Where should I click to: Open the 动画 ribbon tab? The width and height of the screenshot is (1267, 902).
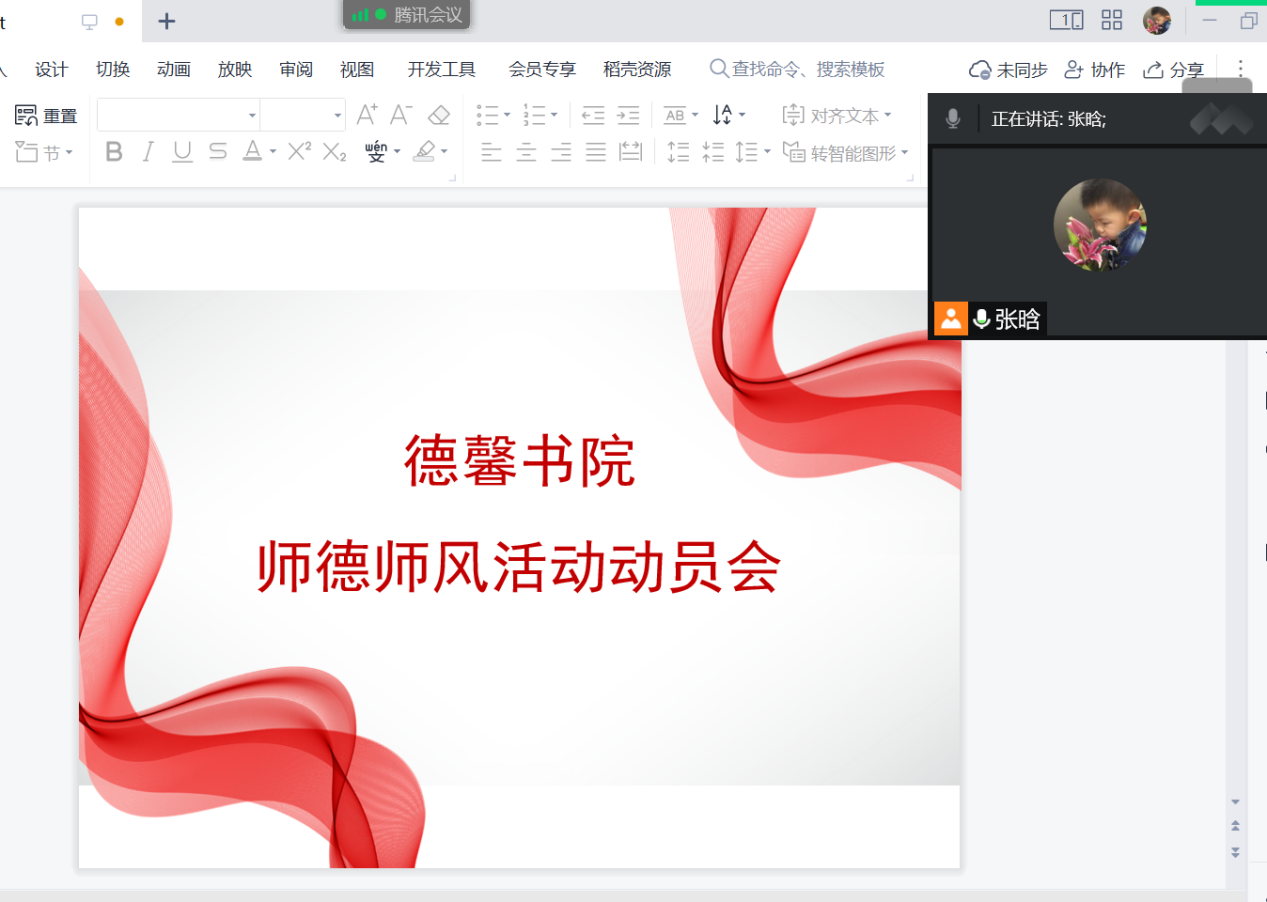pos(174,69)
